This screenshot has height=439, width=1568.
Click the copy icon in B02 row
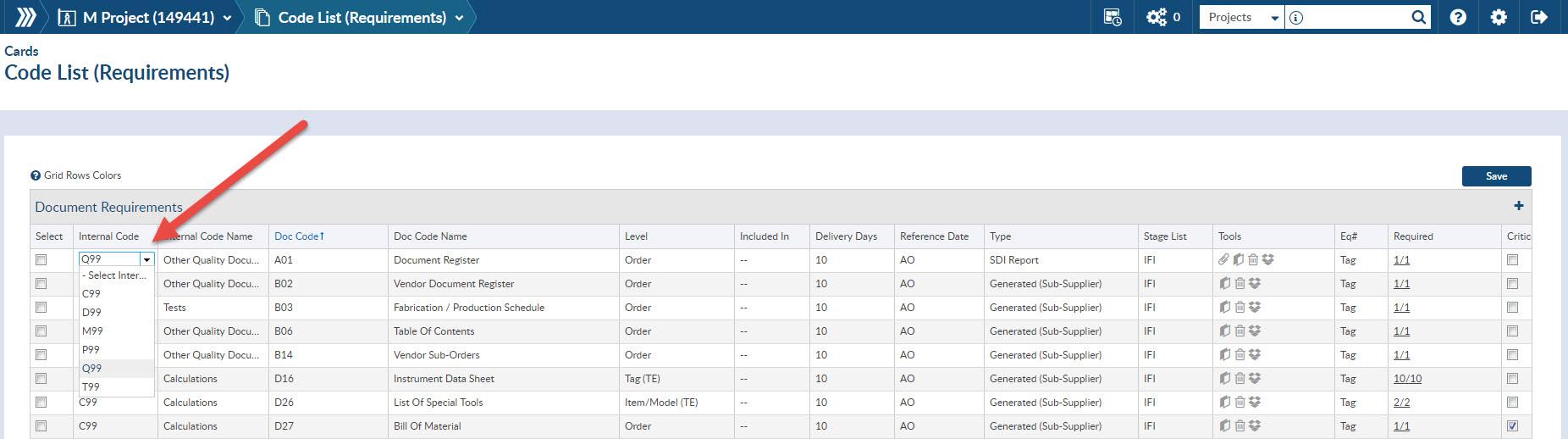pyautogui.click(x=1224, y=283)
